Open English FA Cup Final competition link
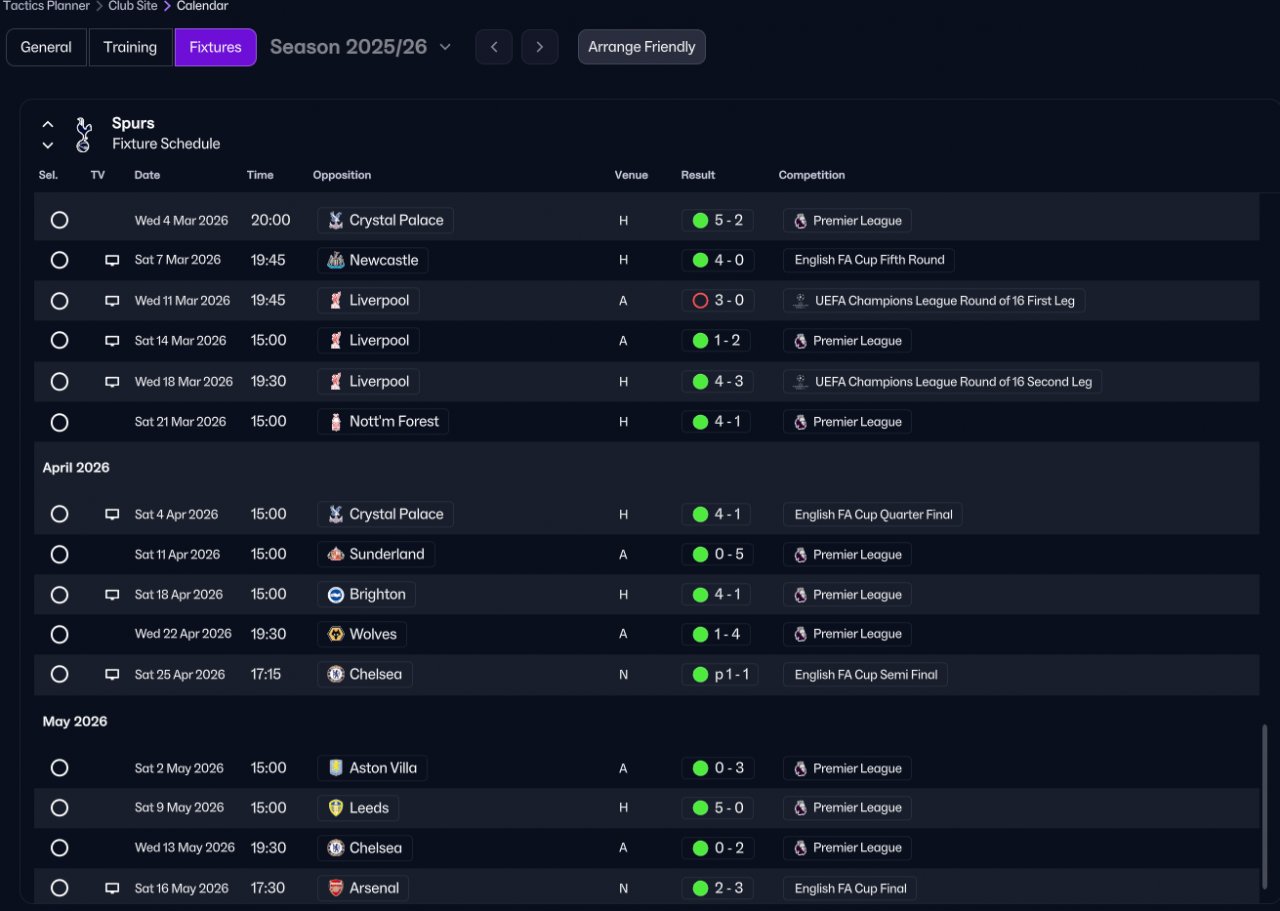 coord(850,888)
